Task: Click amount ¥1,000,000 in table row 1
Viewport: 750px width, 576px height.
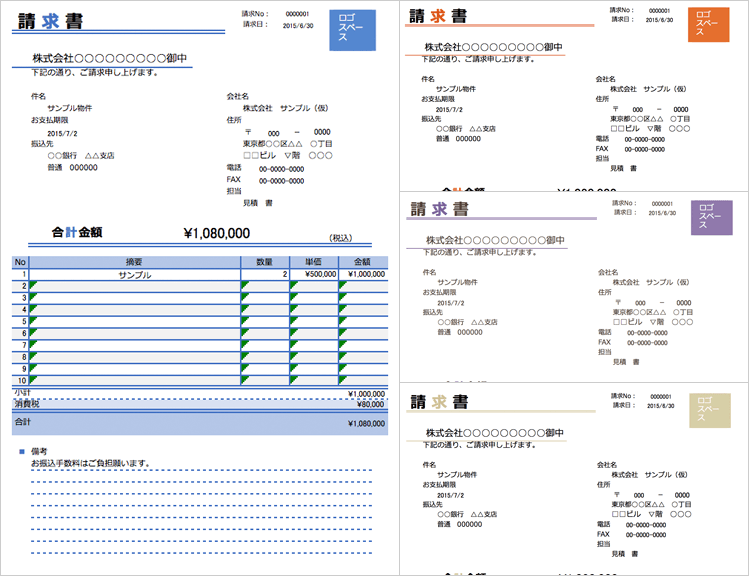Action: click(x=363, y=275)
